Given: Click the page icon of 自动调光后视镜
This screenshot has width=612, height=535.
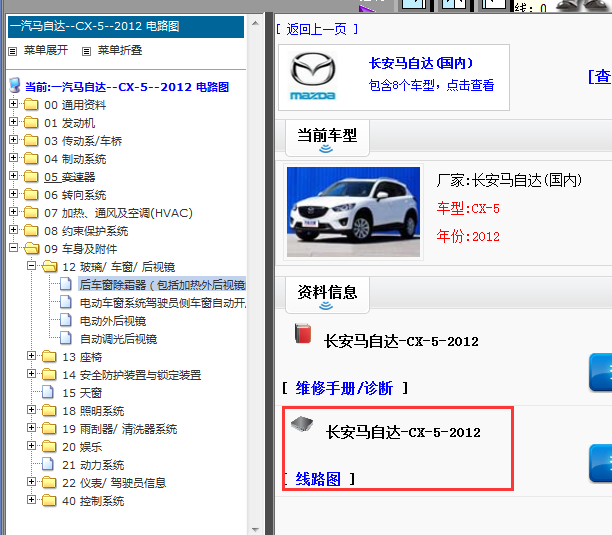Looking at the screenshot, I should (66, 338).
